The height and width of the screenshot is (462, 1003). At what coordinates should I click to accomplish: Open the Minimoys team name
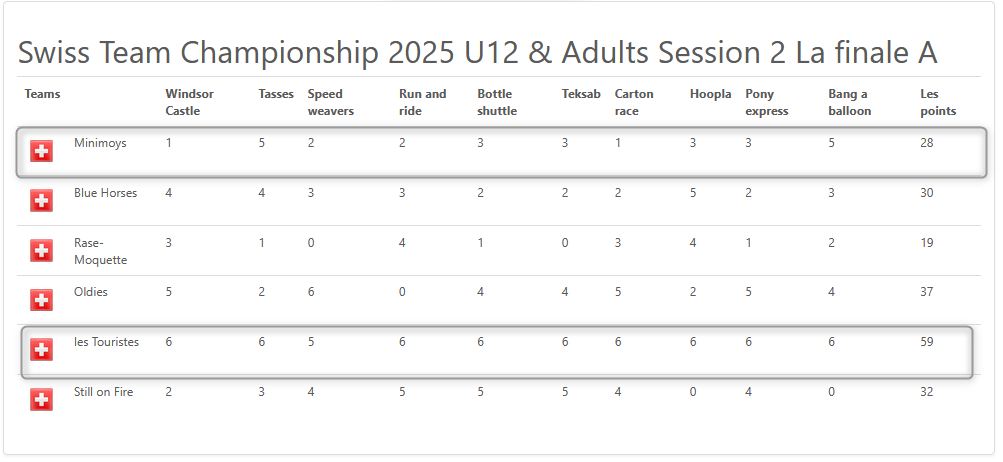point(100,143)
